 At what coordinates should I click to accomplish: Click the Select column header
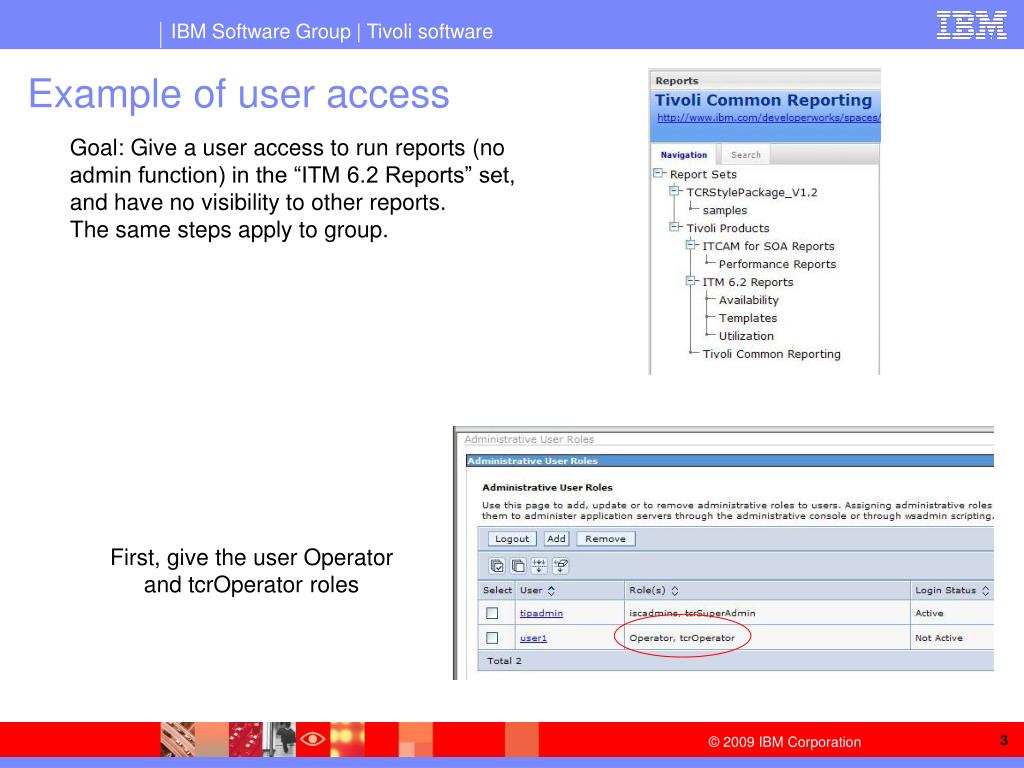tap(497, 590)
